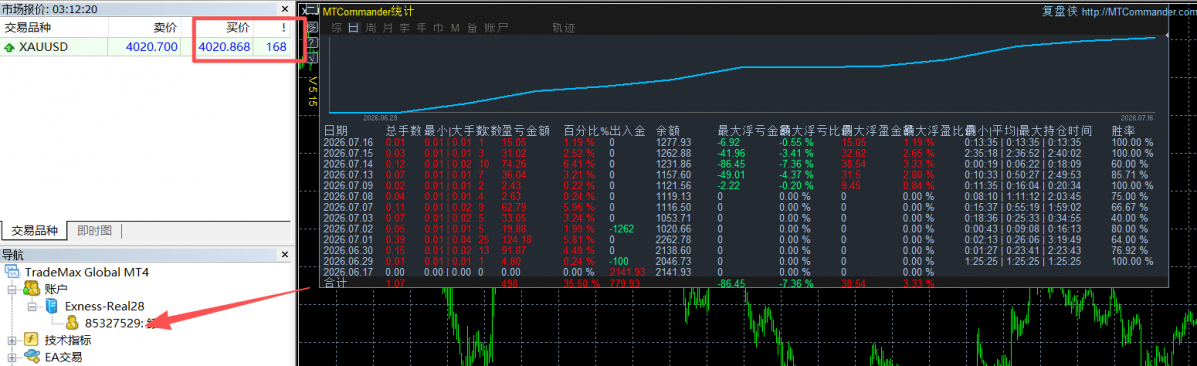Expand the EA交易 tree node
This screenshot has width=1197, height=366.
click(11, 357)
